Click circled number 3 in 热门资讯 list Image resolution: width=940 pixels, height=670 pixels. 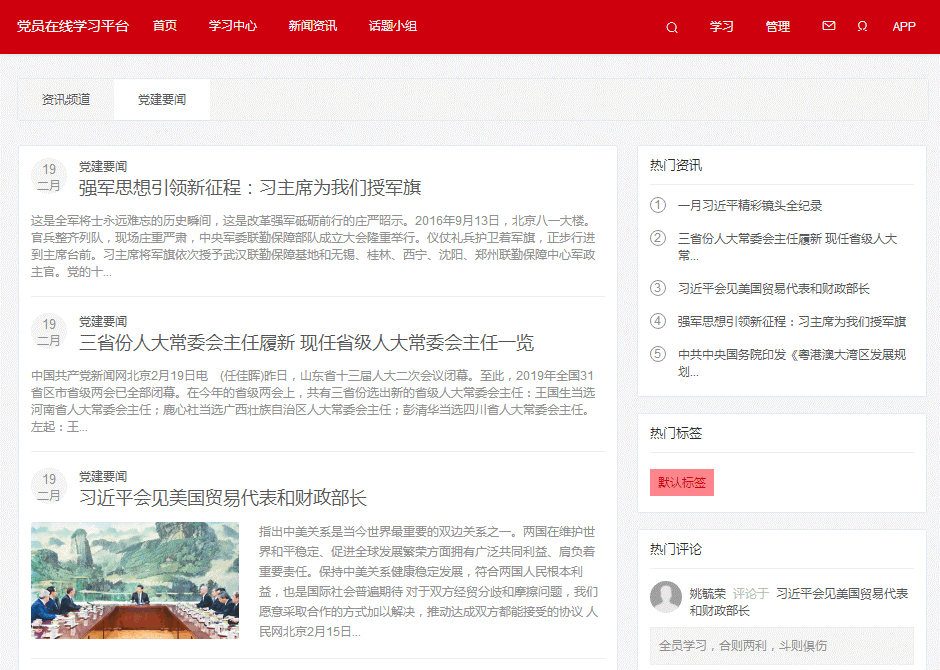pos(657,288)
